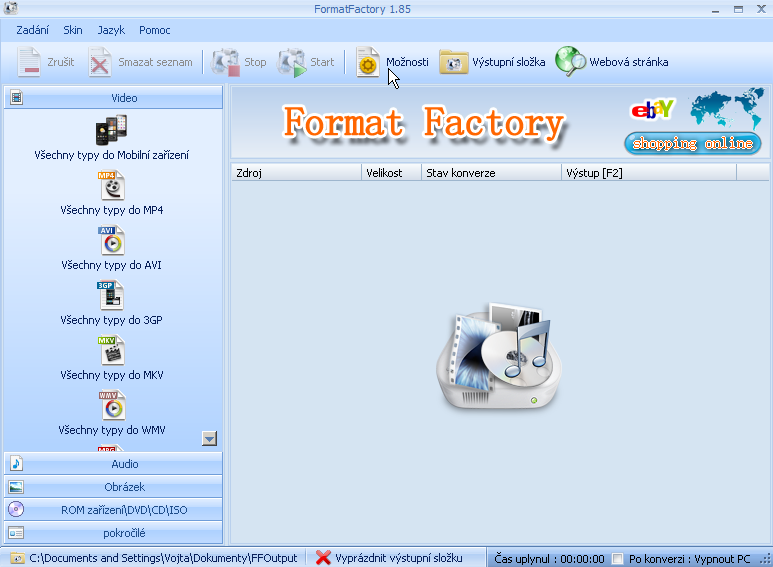Click the Možnosti button label

407,62
